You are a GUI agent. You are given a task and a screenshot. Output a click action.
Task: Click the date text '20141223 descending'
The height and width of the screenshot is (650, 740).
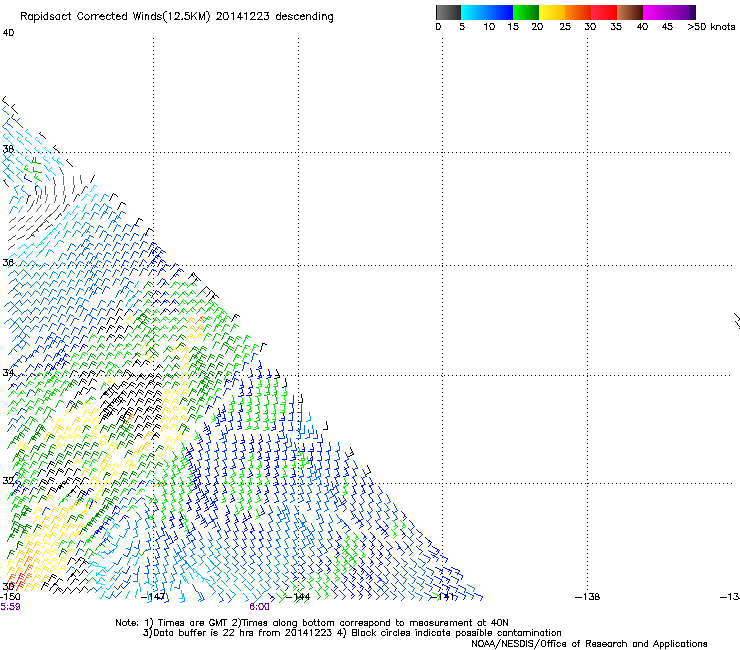274,17
